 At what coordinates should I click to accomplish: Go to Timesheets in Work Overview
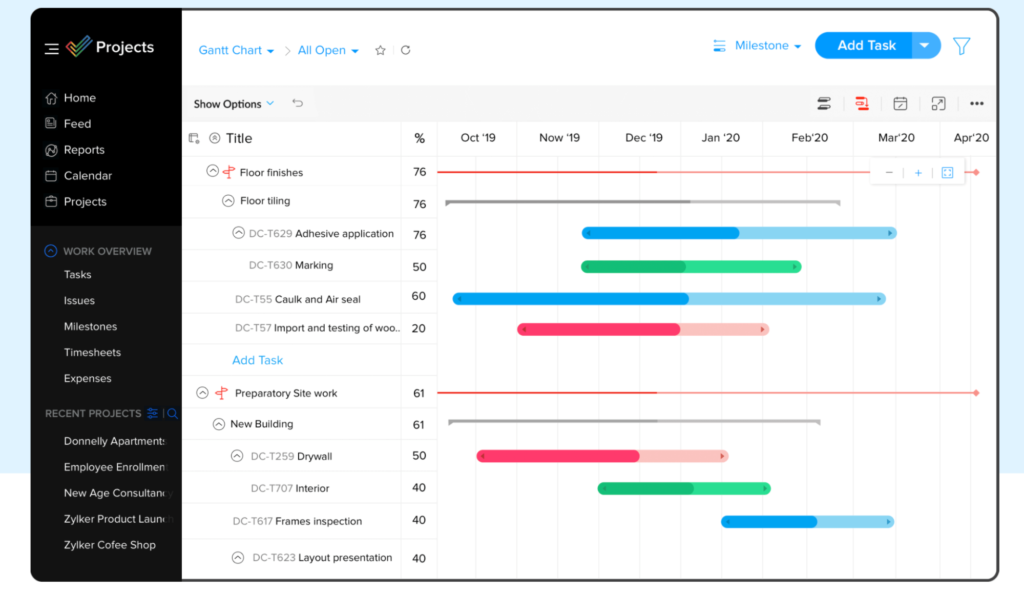92,352
